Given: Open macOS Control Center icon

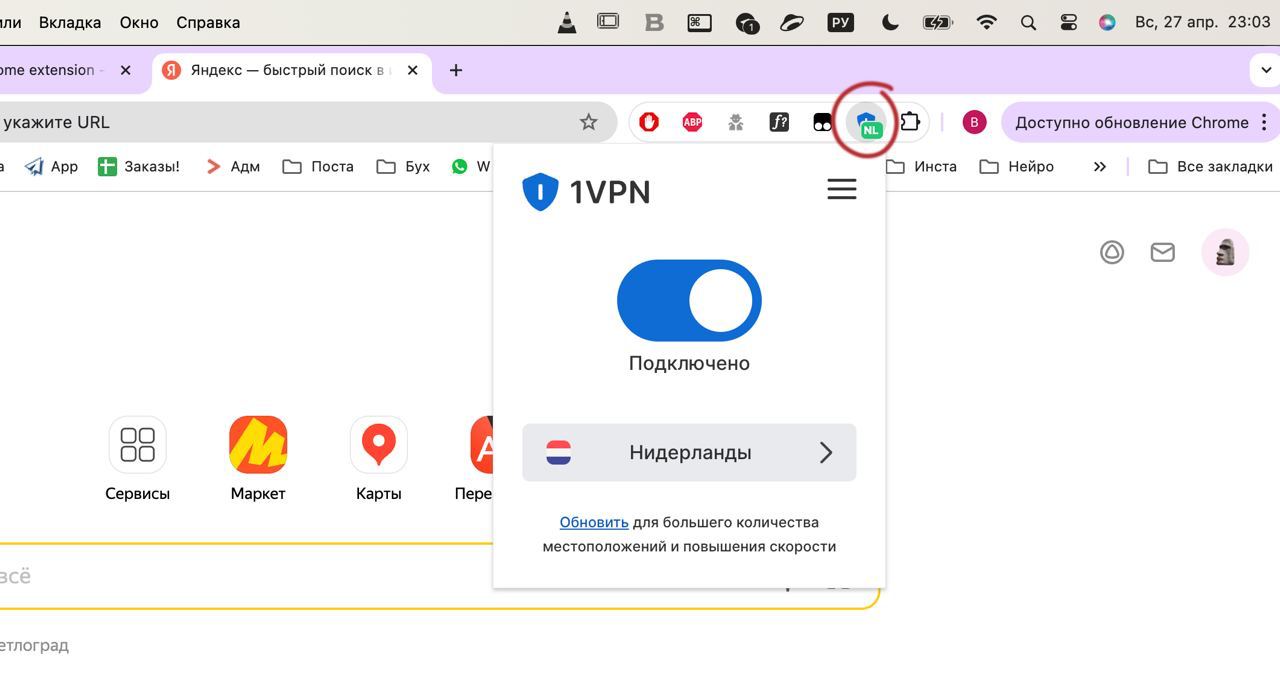Looking at the screenshot, I should (x=1068, y=22).
